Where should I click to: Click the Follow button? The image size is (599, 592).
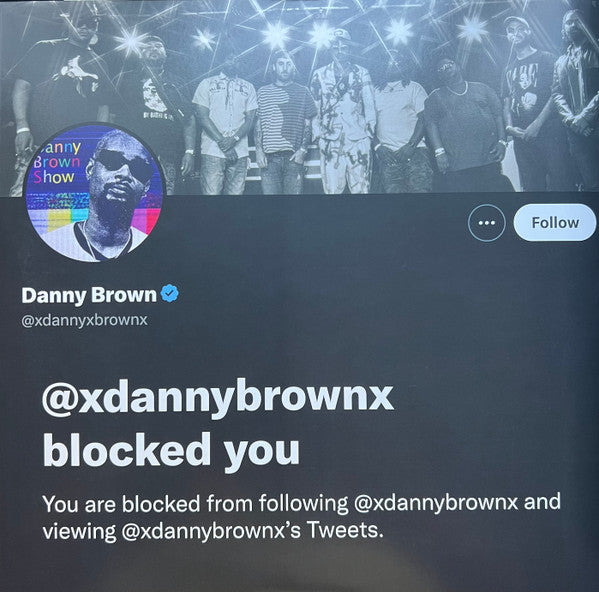coord(555,222)
